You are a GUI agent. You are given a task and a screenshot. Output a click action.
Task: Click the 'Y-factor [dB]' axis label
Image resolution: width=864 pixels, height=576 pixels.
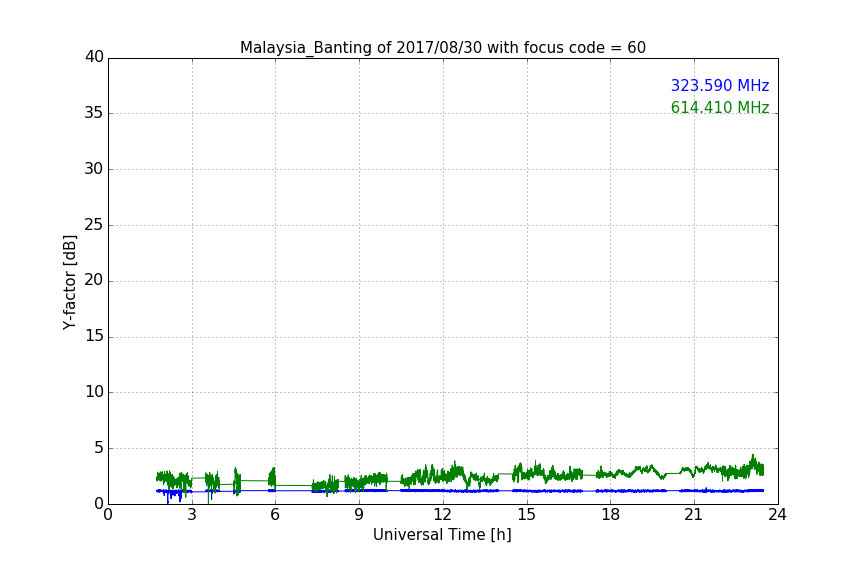coord(69,282)
